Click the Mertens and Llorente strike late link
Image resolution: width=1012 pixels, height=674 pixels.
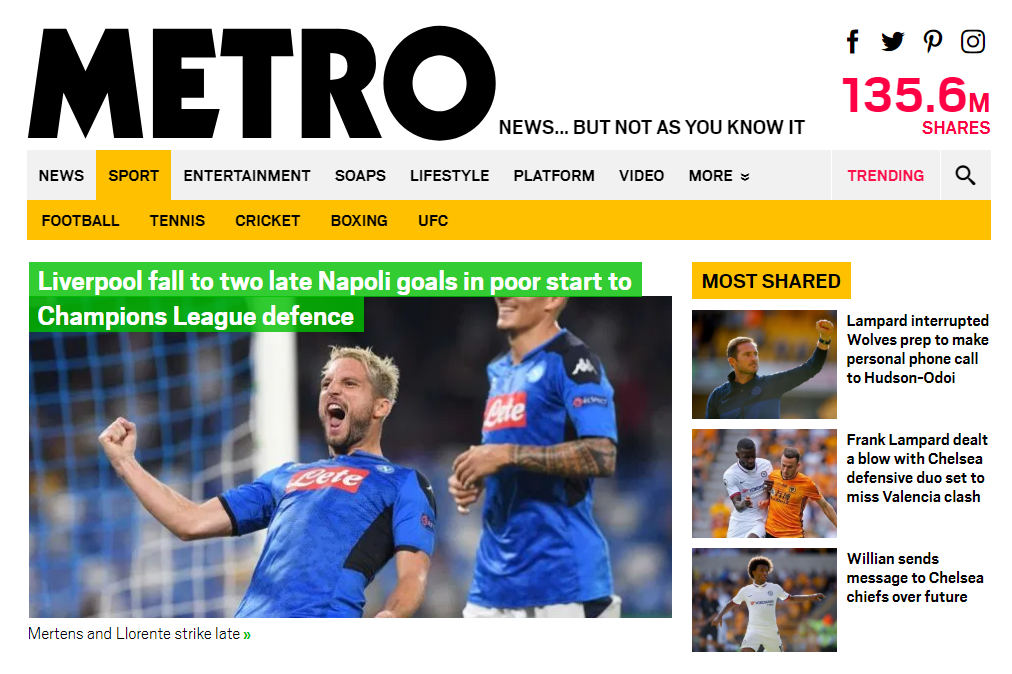(139, 634)
